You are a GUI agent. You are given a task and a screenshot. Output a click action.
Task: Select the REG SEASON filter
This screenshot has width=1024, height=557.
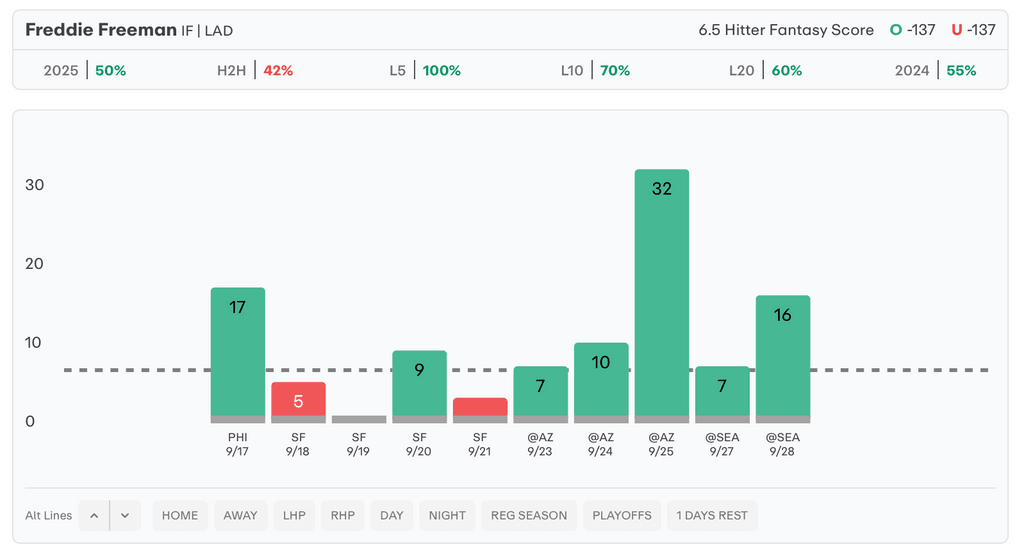coord(529,515)
